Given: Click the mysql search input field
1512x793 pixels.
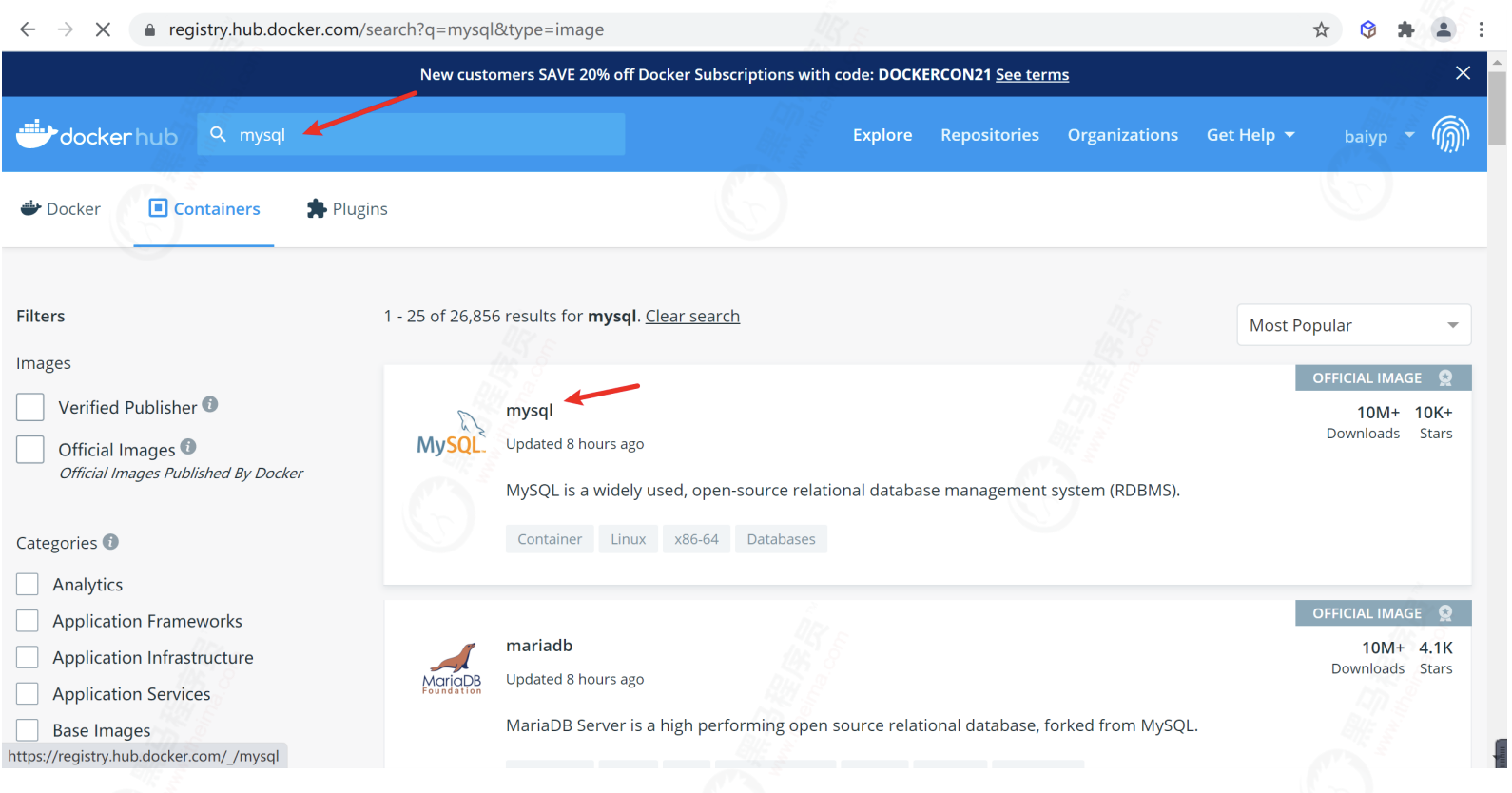Looking at the screenshot, I should 411,134.
